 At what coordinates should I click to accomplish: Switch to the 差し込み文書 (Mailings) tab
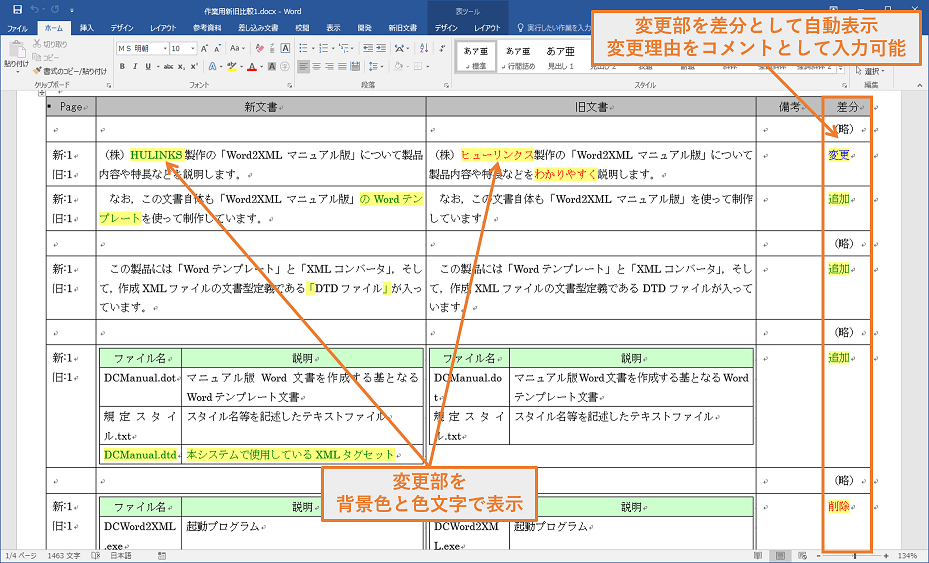pyautogui.click(x=258, y=28)
